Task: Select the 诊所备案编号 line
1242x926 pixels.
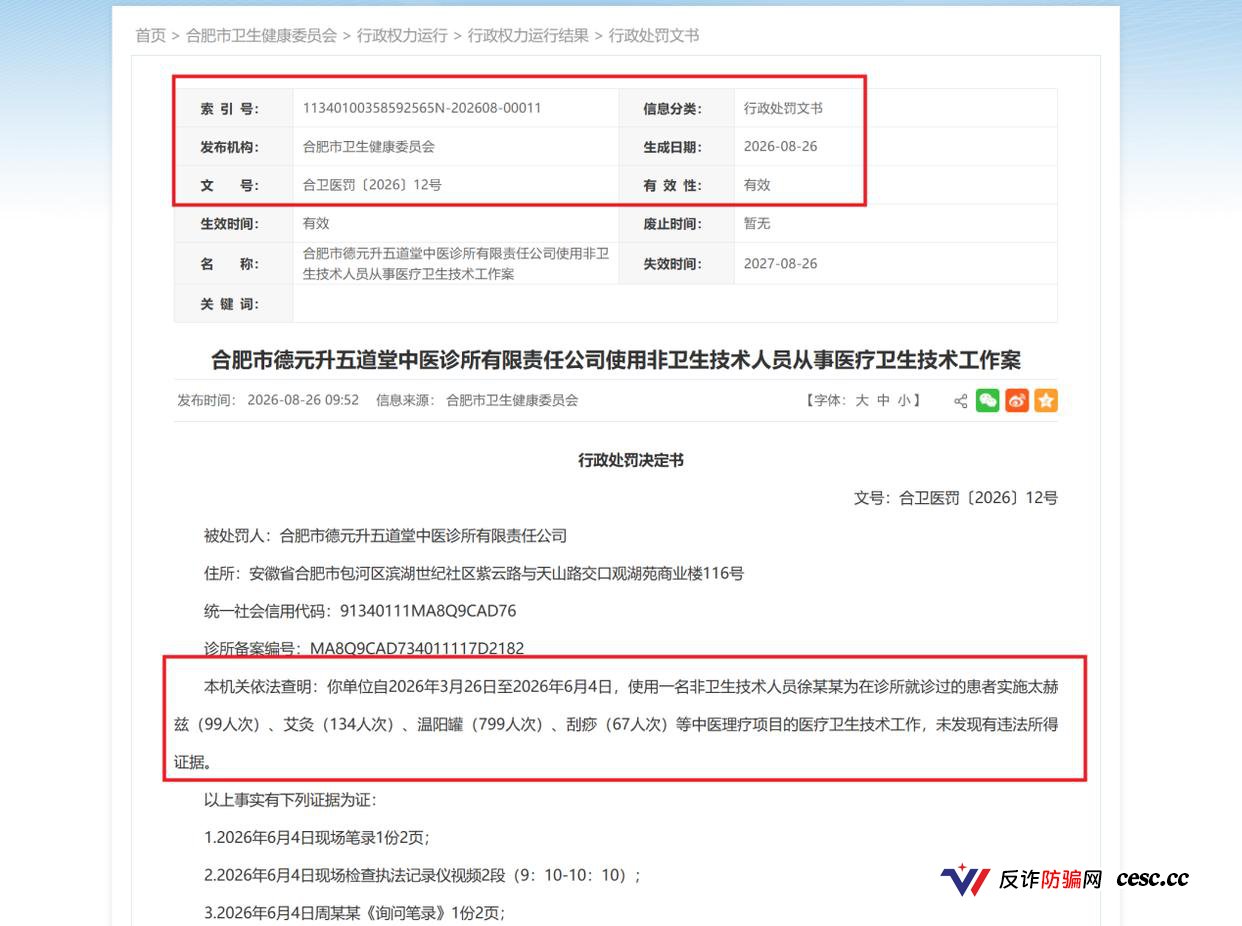Action: [364, 649]
